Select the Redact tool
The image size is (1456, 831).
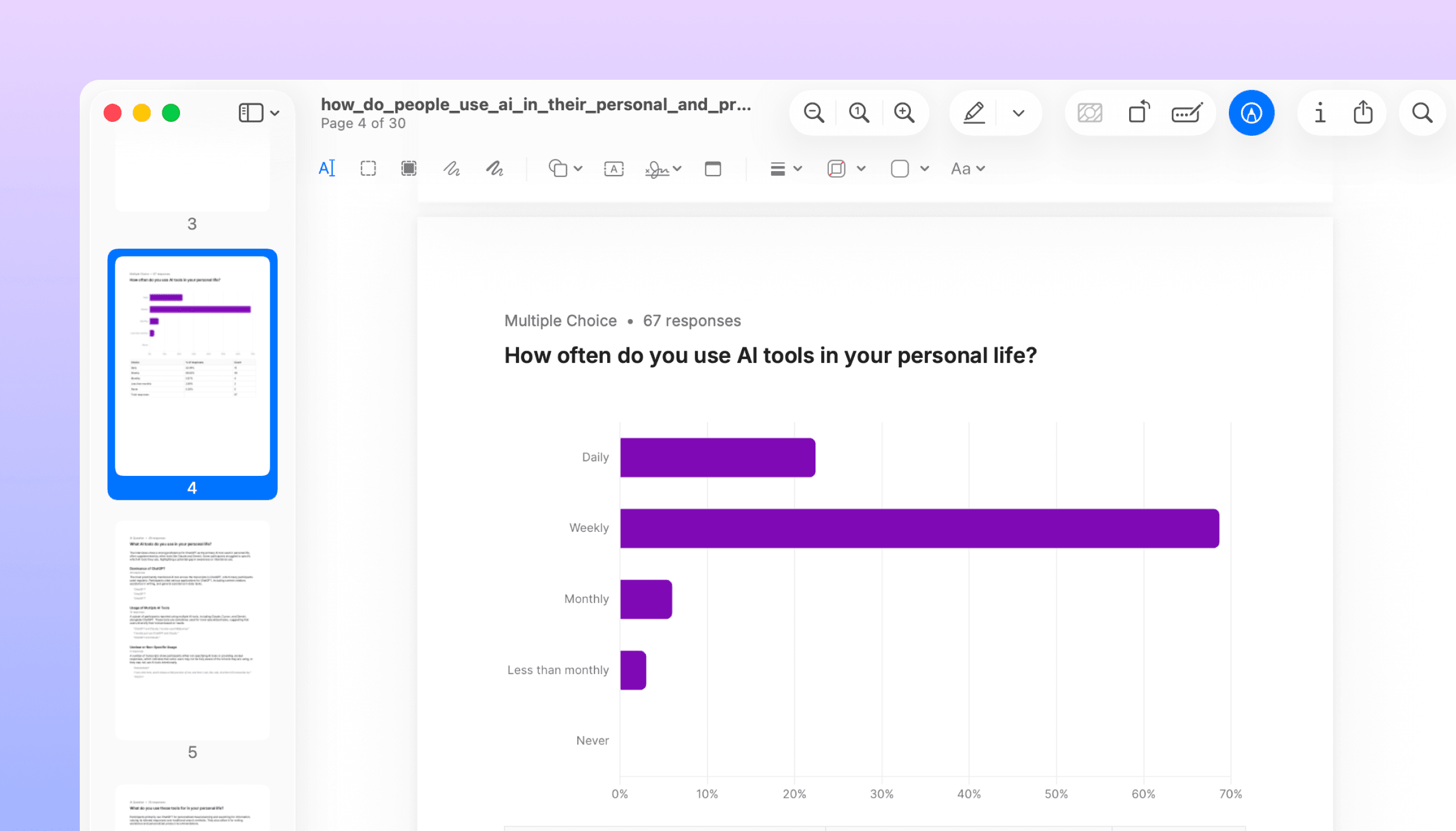pyautogui.click(x=408, y=168)
